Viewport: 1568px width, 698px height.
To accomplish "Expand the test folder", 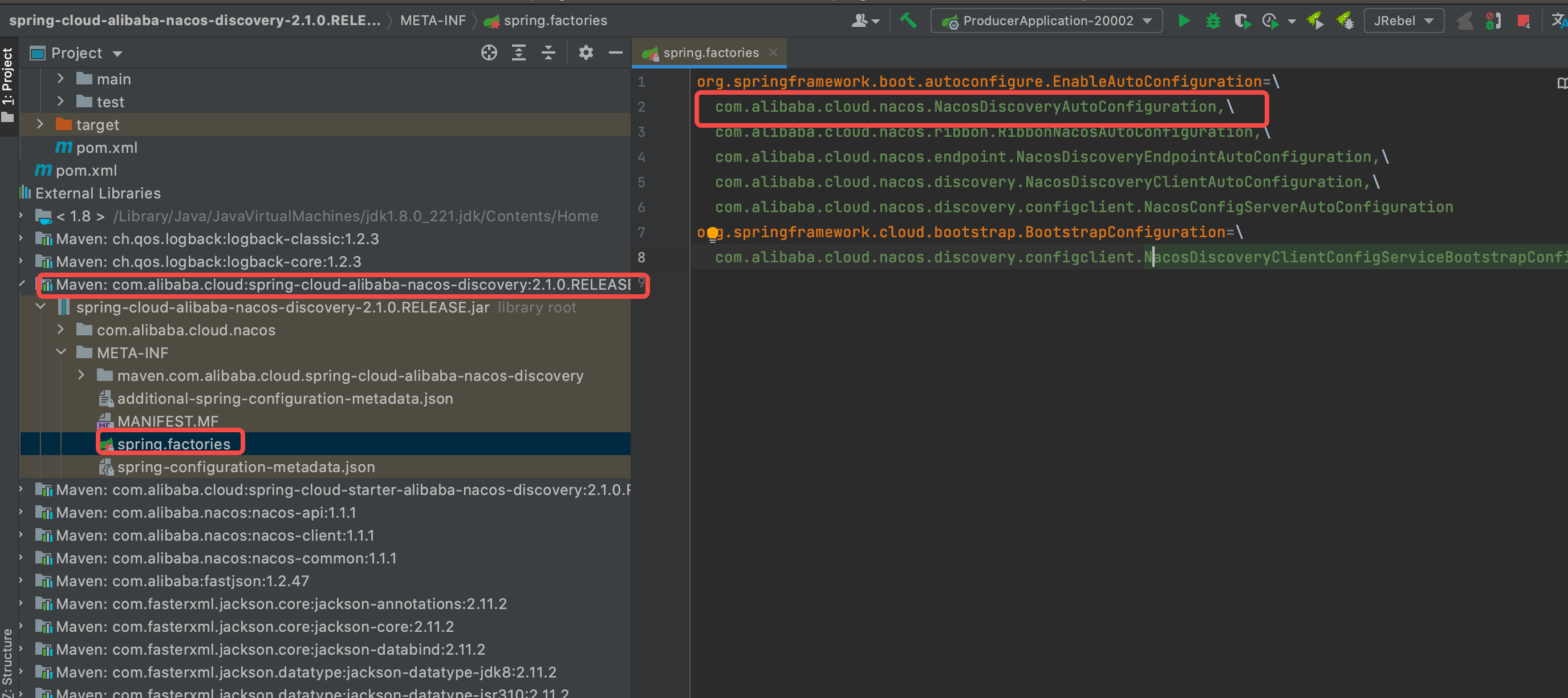I will click(60, 101).
